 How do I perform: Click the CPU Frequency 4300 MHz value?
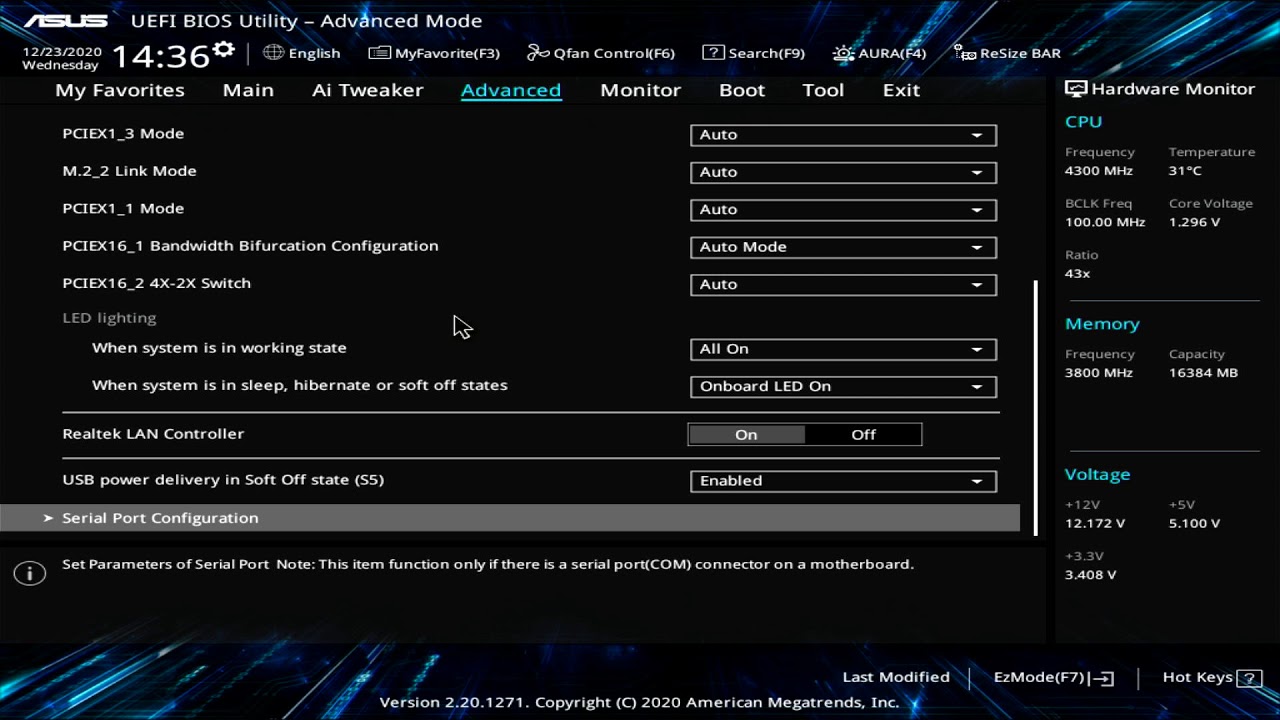point(1099,171)
